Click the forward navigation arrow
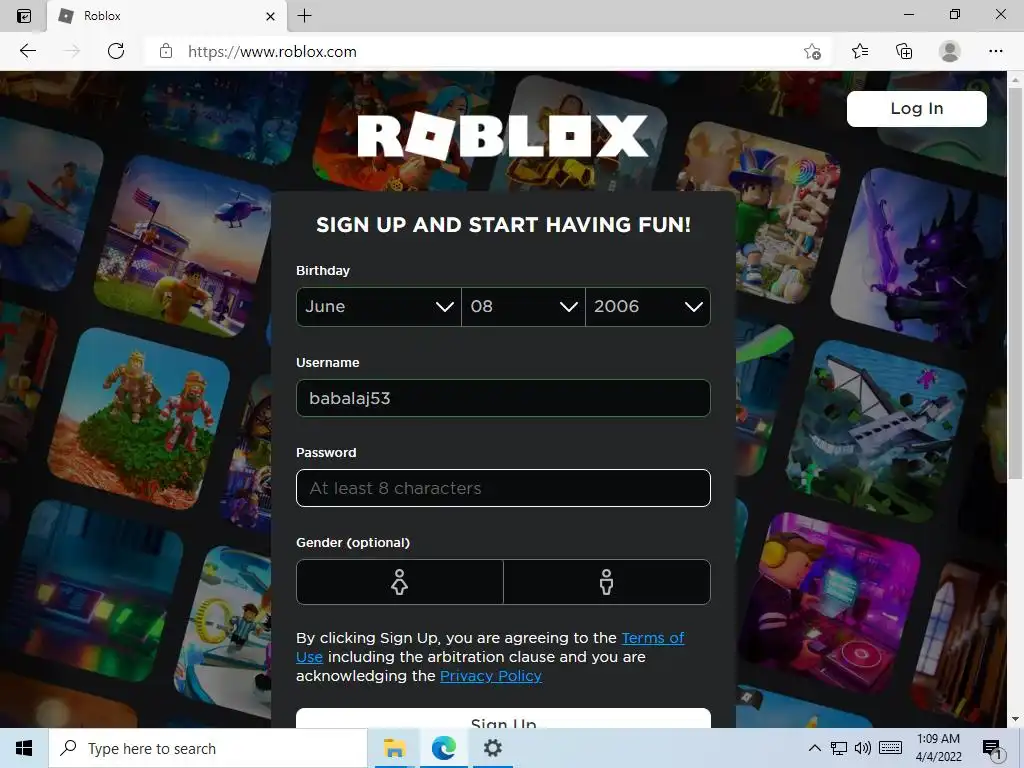 71,51
